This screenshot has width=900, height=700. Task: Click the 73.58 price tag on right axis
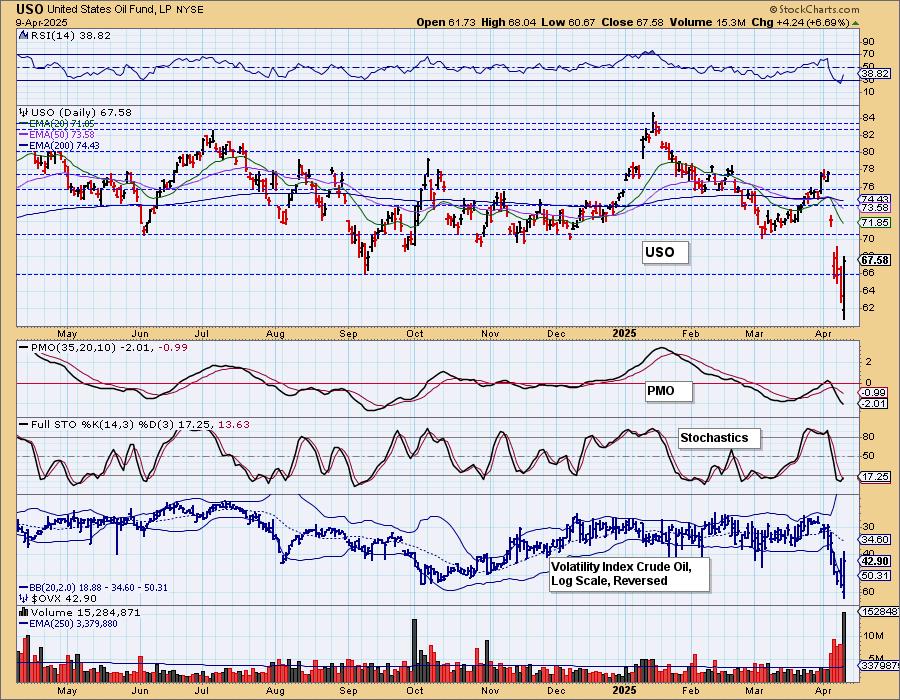point(876,207)
